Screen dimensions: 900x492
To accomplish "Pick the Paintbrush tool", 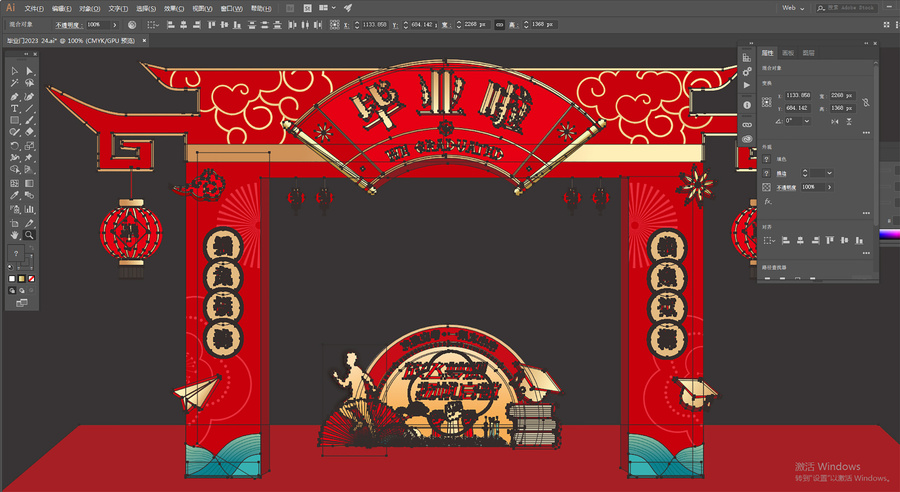I will [x=29, y=121].
